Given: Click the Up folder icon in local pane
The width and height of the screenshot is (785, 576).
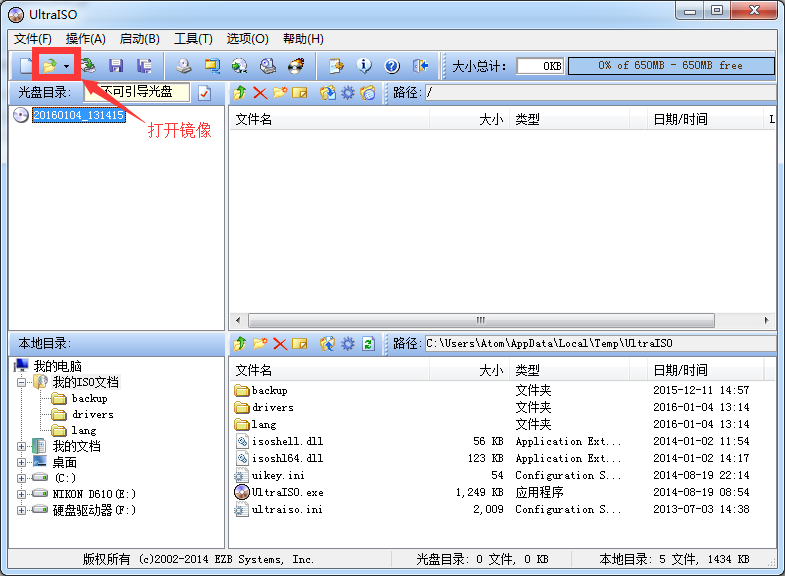Looking at the screenshot, I should point(239,344).
